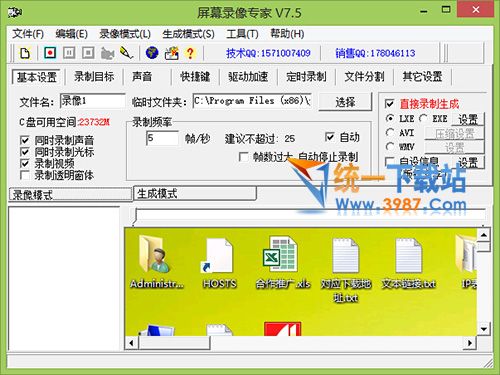500x375 pixels.
Task: Toggle 同时录制声音 checkbox
Action: [25, 140]
